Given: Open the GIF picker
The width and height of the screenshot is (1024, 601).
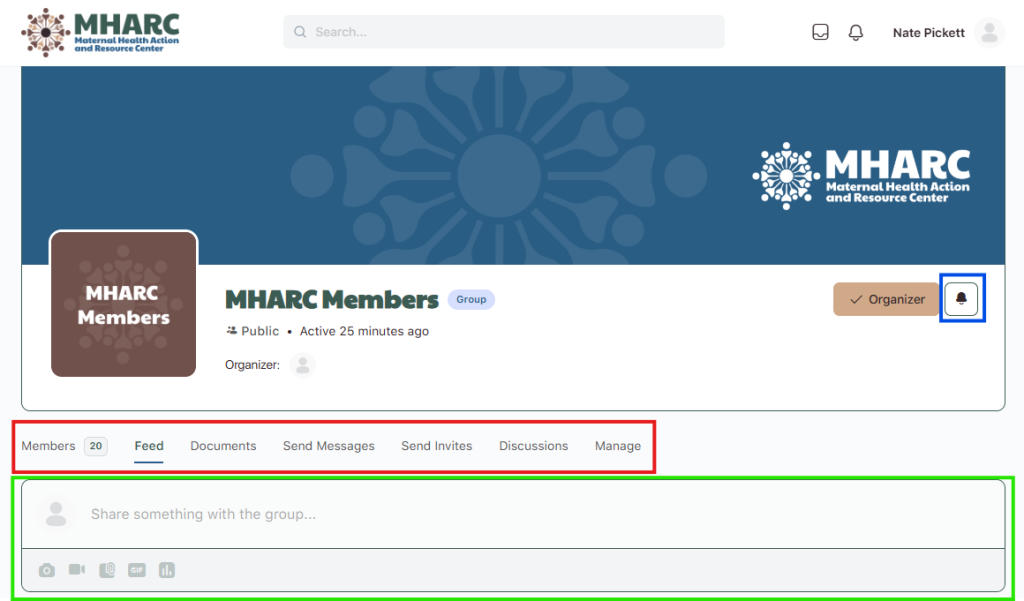Looking at the screenshot, I should point(137,570).
